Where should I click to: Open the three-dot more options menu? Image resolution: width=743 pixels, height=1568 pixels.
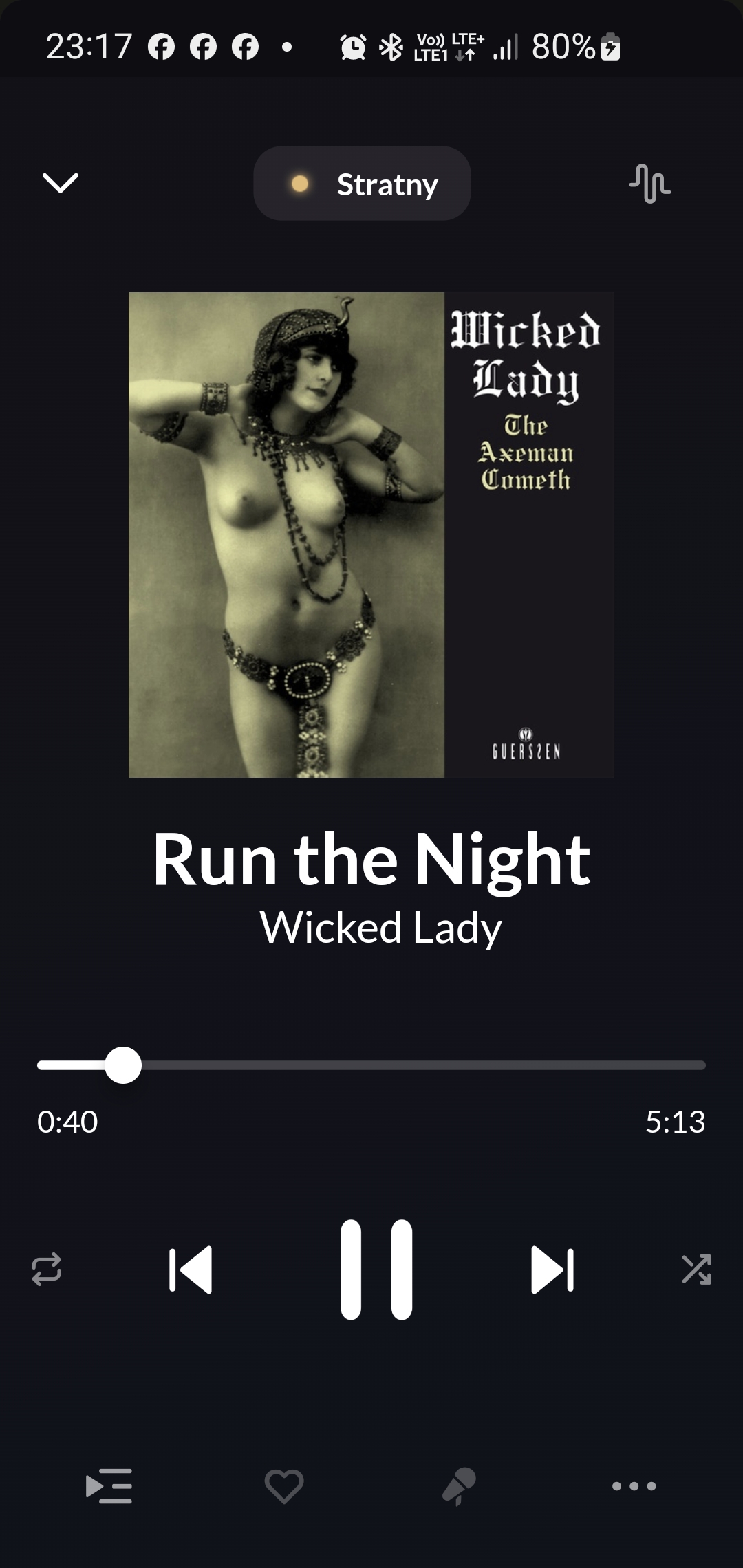634,1486
